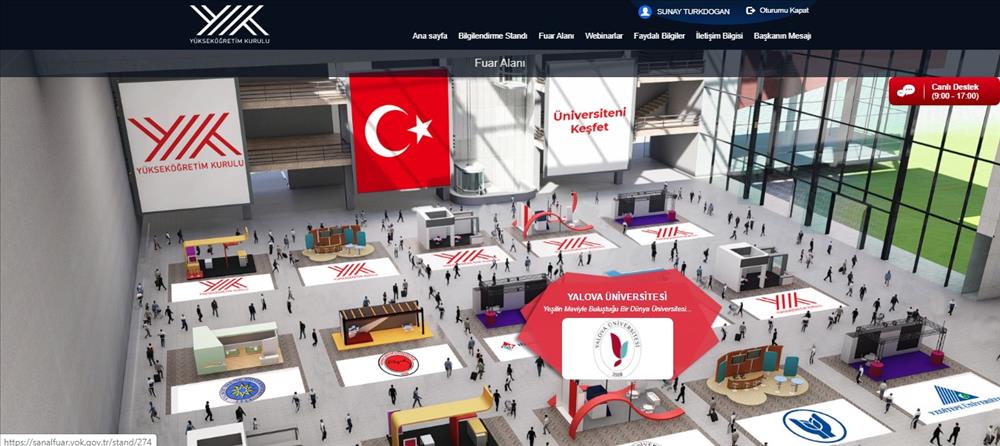Click the YALOVA ÜNİVERSİTESİ popup title
1000x446 pixels.
(617, 297)
